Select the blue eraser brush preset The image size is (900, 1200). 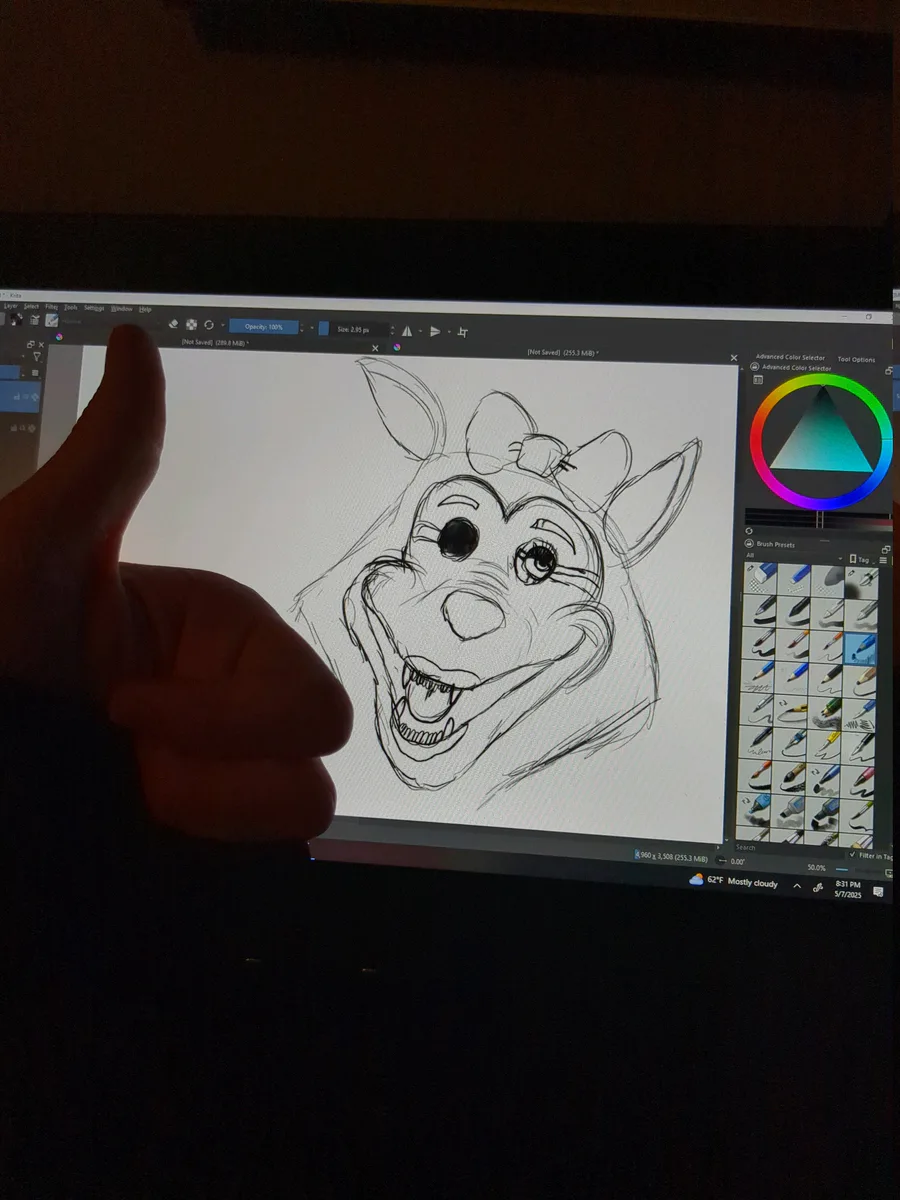pos(760,580)
